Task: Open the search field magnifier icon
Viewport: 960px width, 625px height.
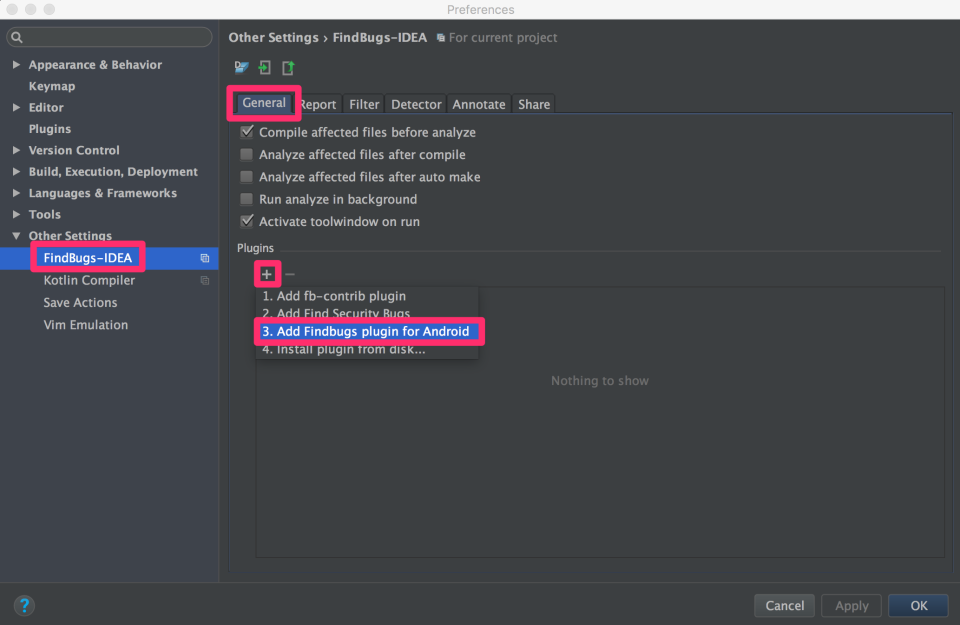Action: click(16, 36)
